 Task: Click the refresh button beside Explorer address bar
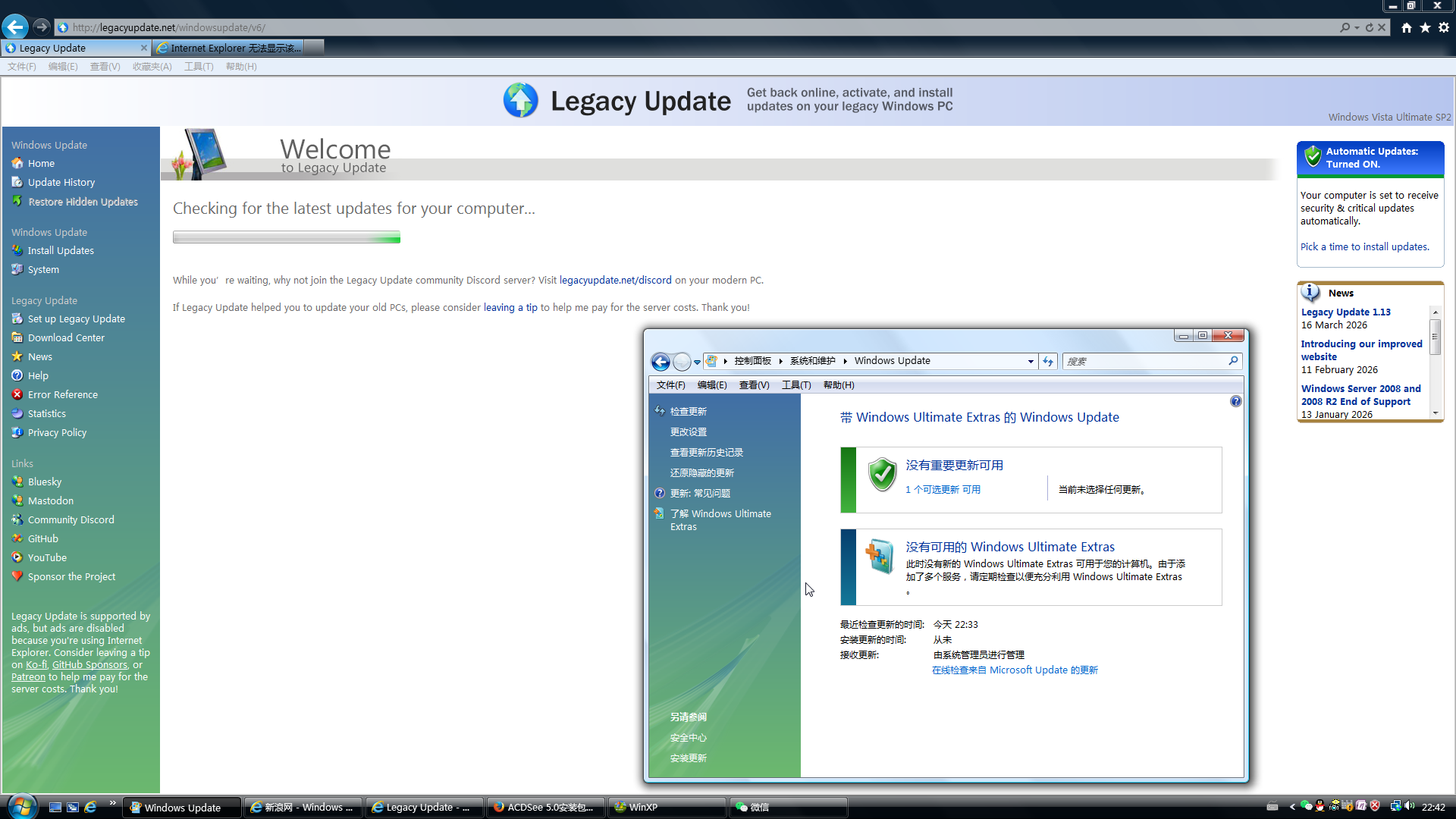1048,361
